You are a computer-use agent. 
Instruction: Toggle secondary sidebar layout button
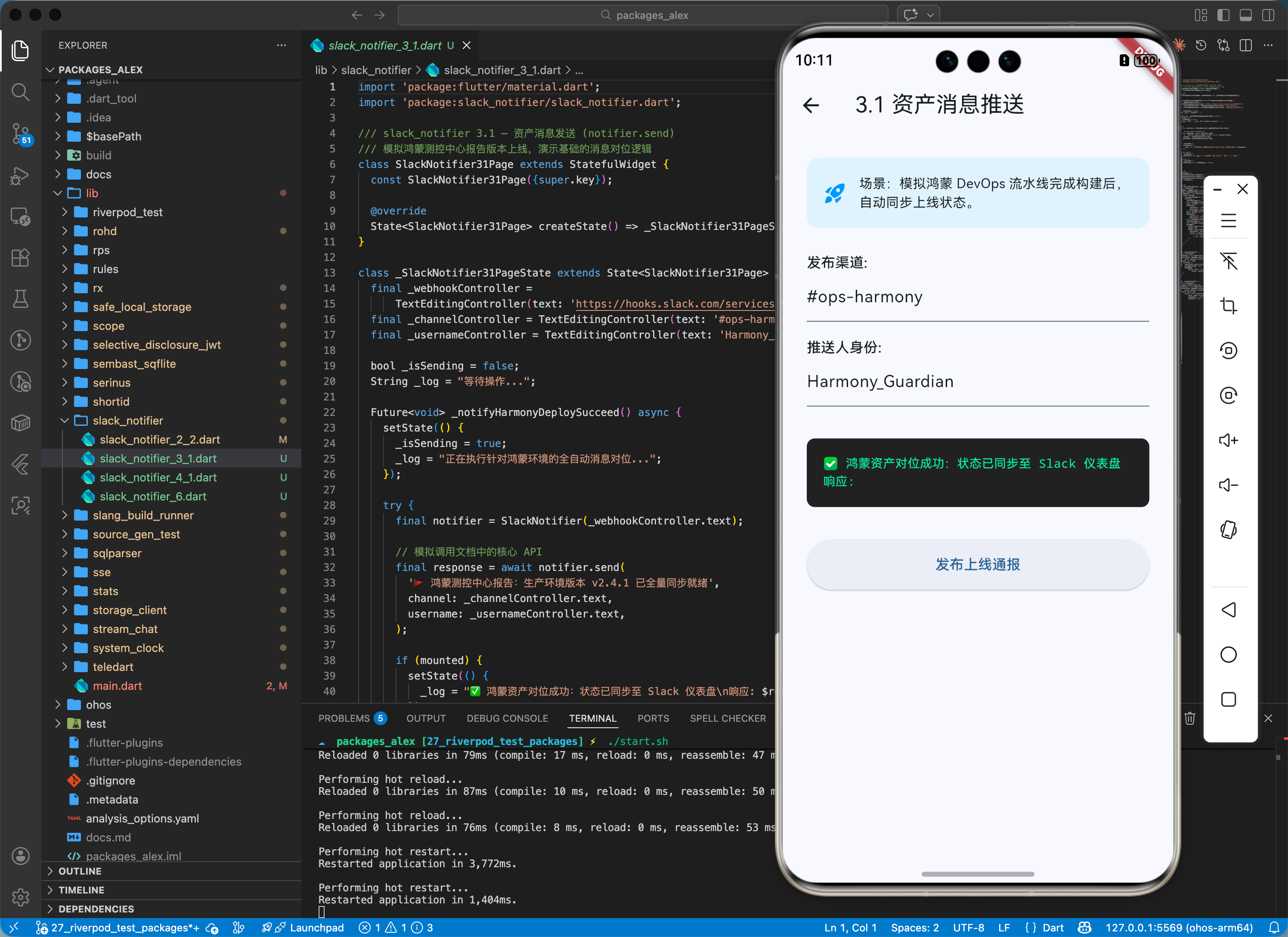(x=1268, y=16)
